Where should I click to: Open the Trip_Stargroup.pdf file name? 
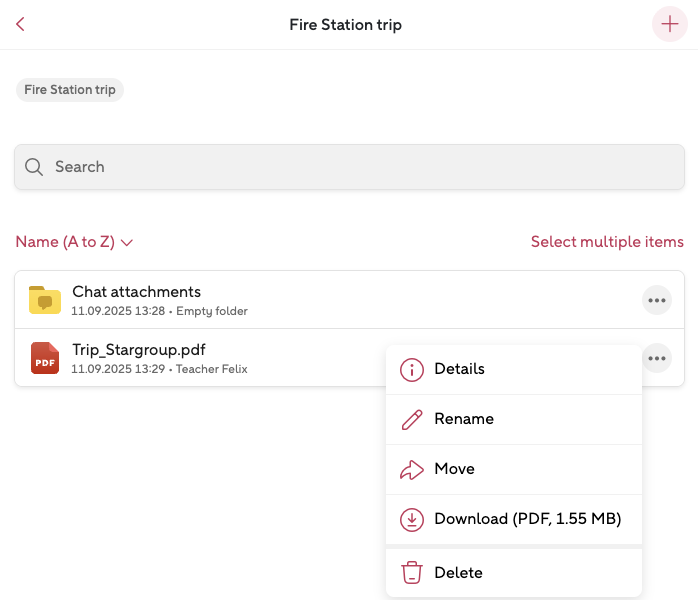(x=139, y=350)
